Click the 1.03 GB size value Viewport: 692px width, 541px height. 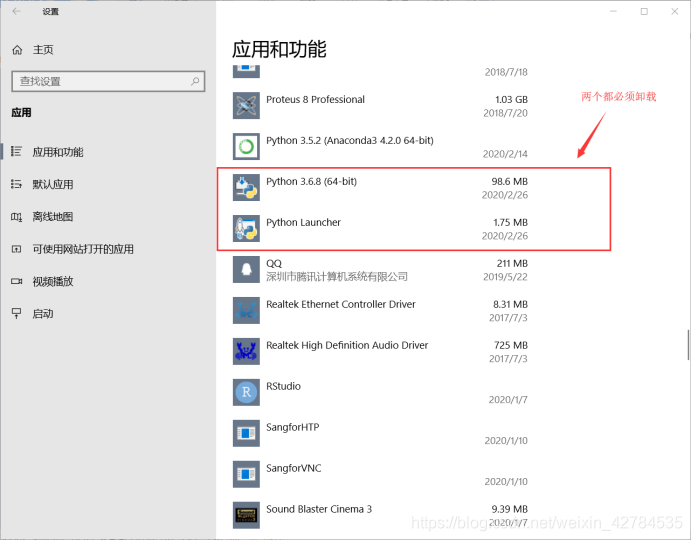coord(511,100)
